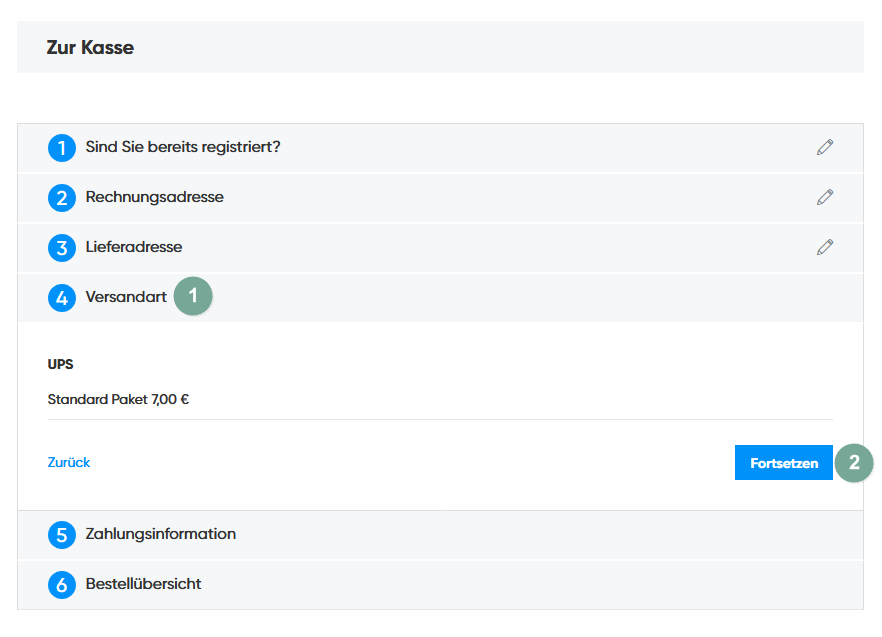Expand the Bestellübersicht section title
This screenshot has height=637, width=882.
click(x=143, y=584)
